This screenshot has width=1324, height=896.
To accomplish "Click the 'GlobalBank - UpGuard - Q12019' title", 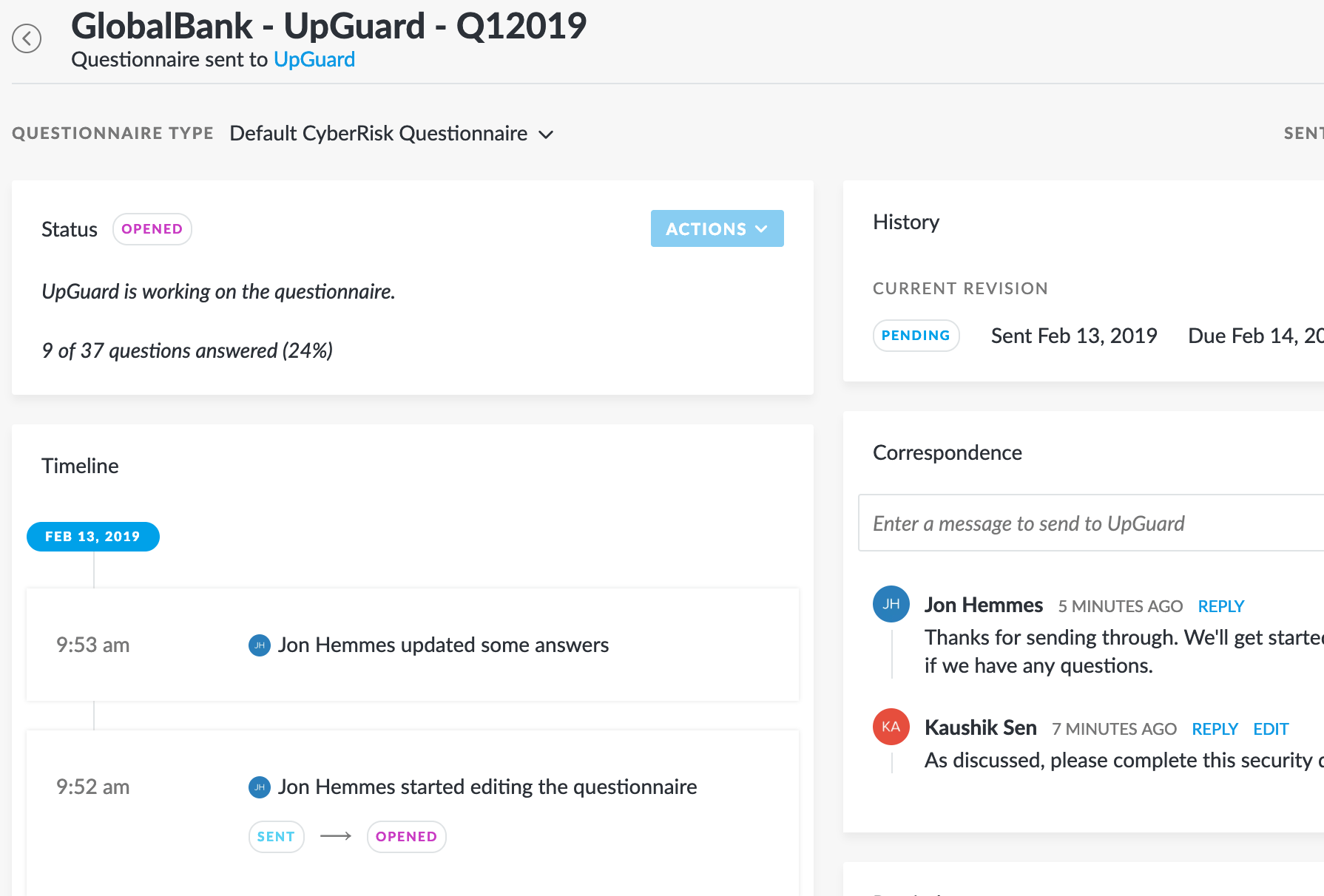I will point(328,26).
